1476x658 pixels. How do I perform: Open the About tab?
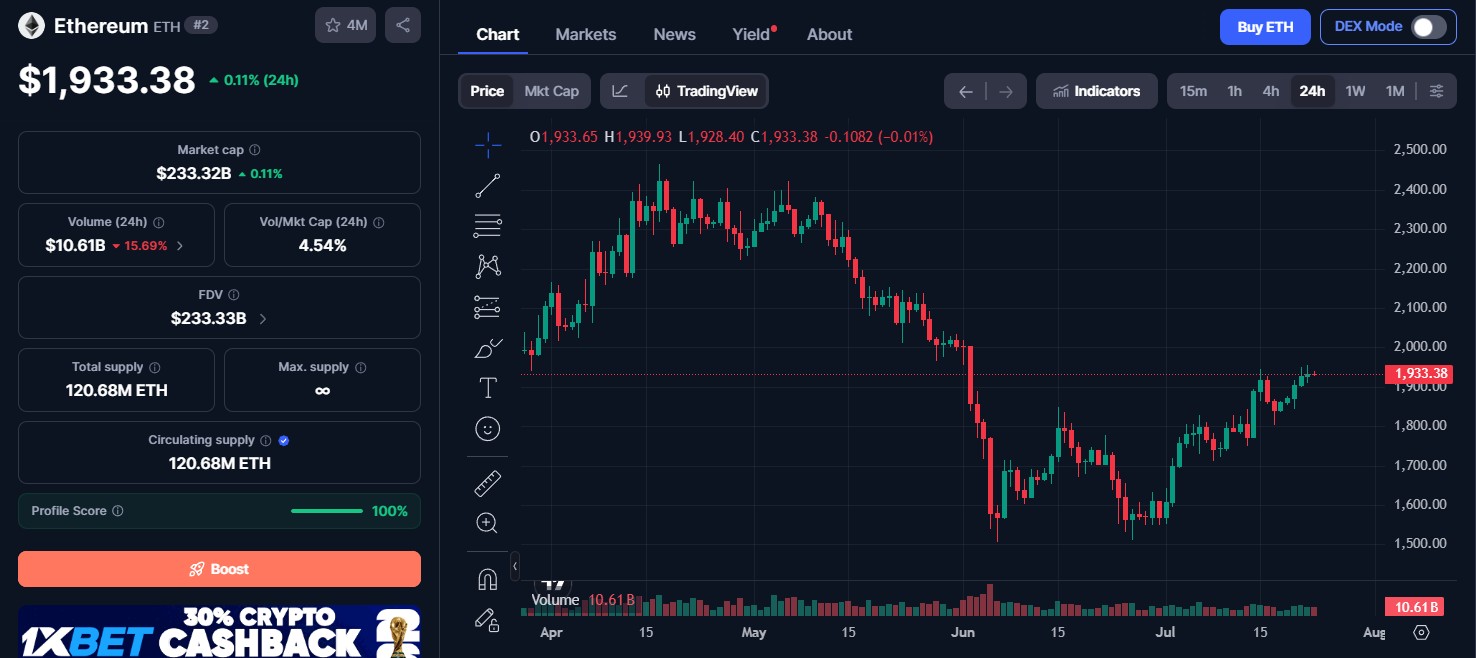(830, 34)
